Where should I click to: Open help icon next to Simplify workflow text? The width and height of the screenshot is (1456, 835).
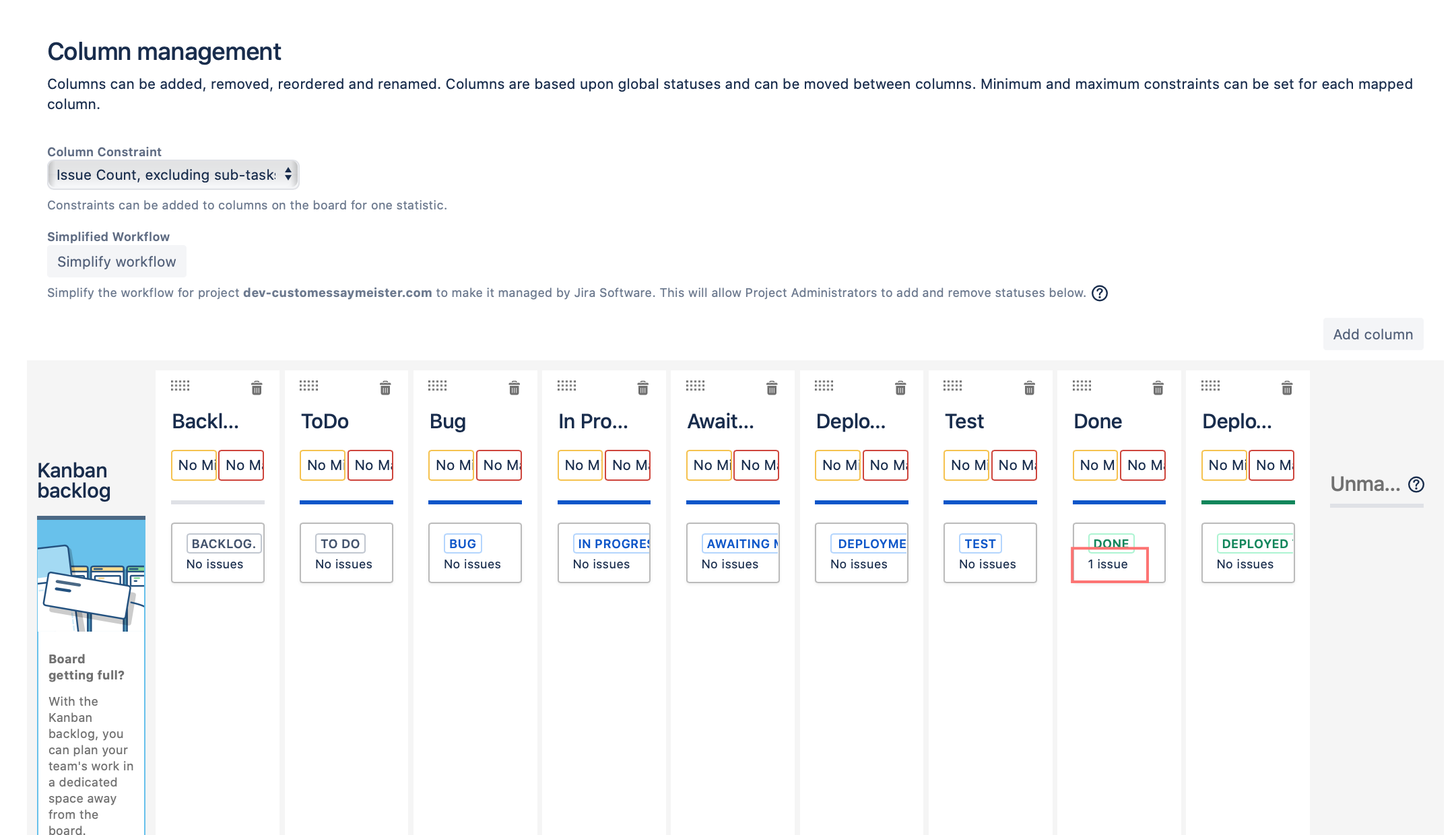point(1099,293)
